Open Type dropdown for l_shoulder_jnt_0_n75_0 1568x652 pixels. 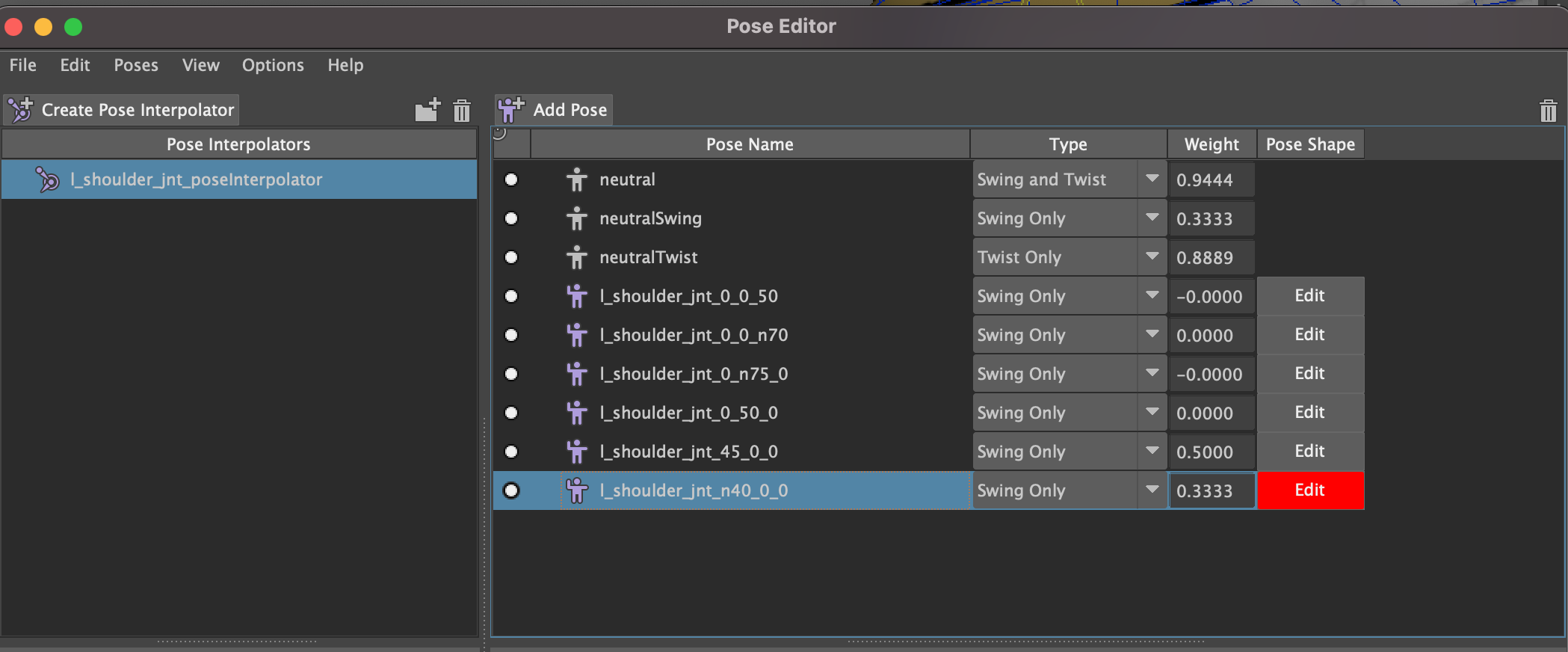pos(1069,374)
